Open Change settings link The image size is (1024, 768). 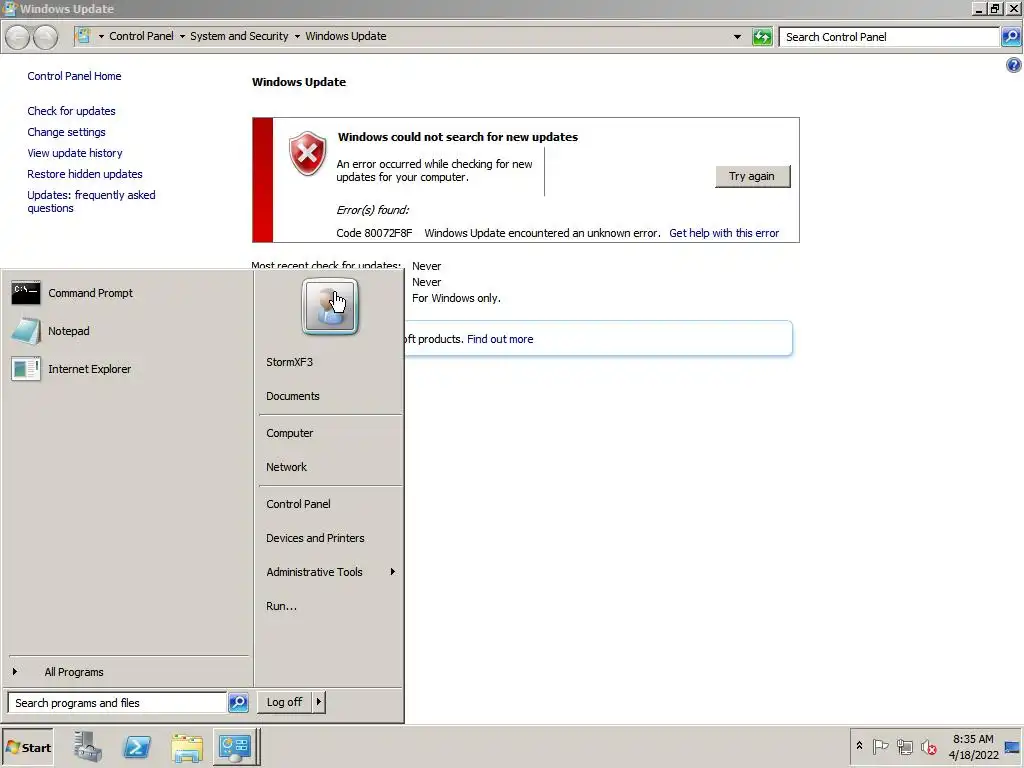[x=66, y=132]
